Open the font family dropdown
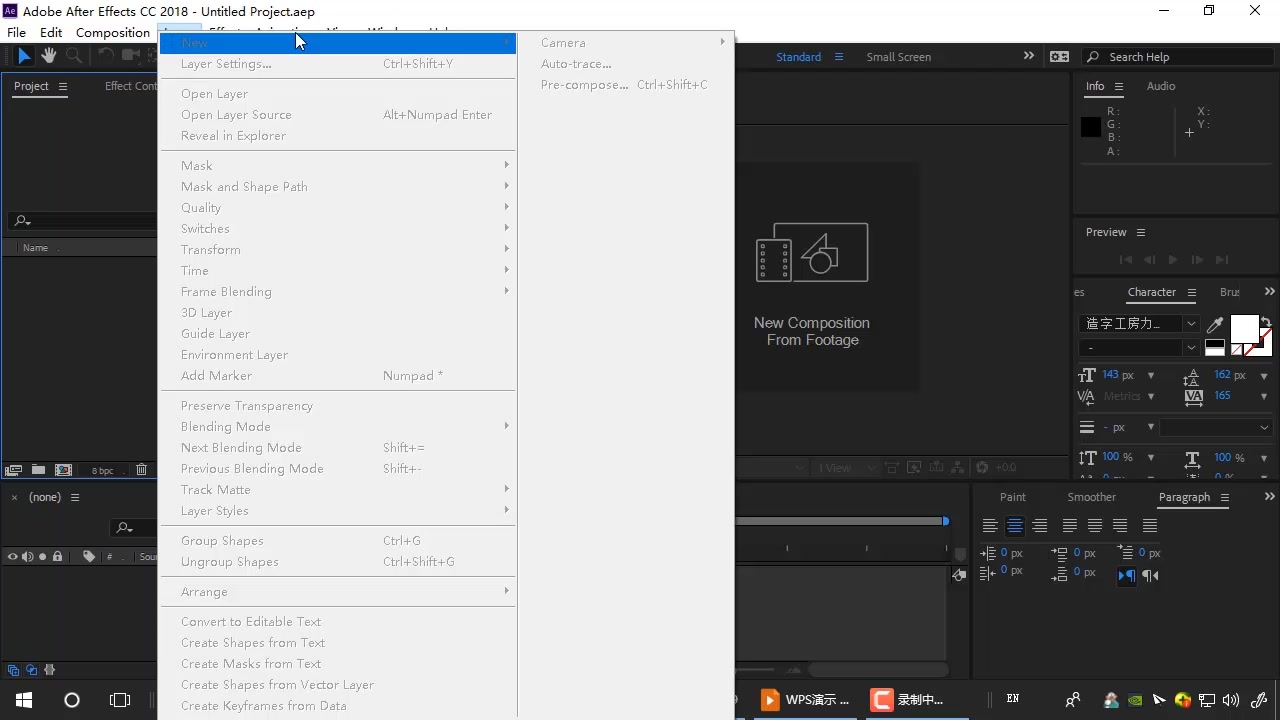The image size is (1280, 720). pos(1191,324)
